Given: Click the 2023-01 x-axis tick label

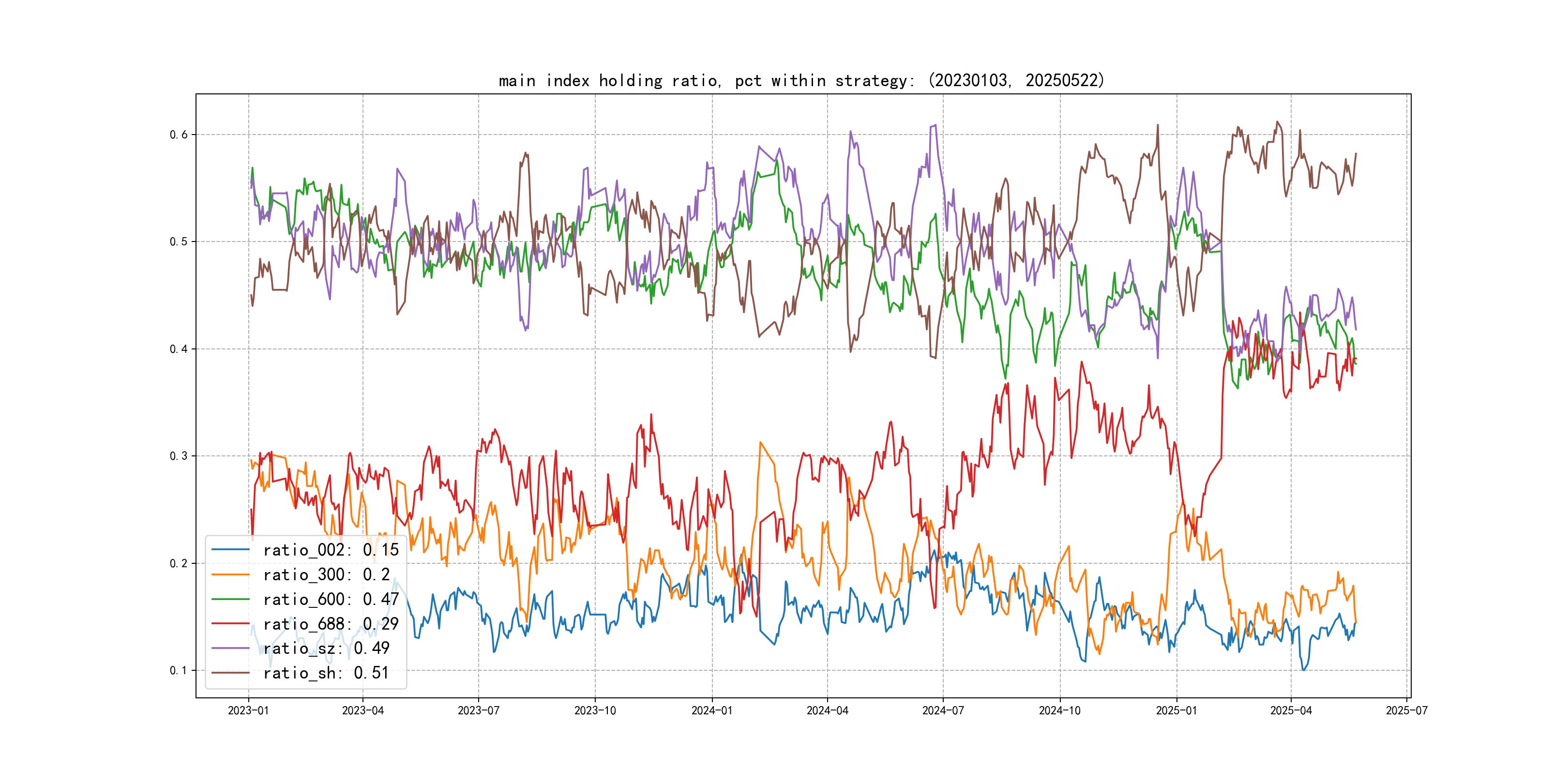Looking at the screenshot, I should tap(248, 710).
